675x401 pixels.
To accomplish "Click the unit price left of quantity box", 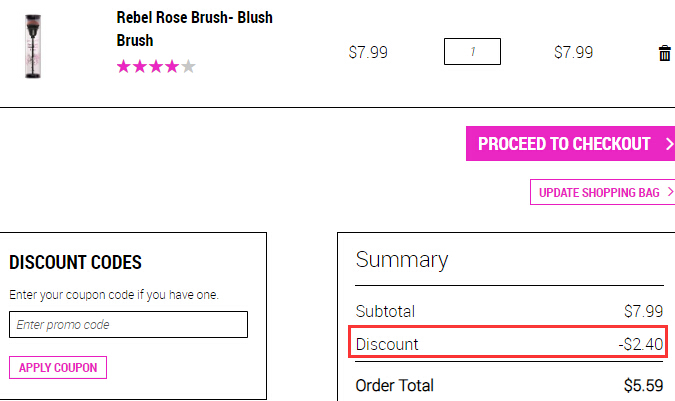I will 368,52.
